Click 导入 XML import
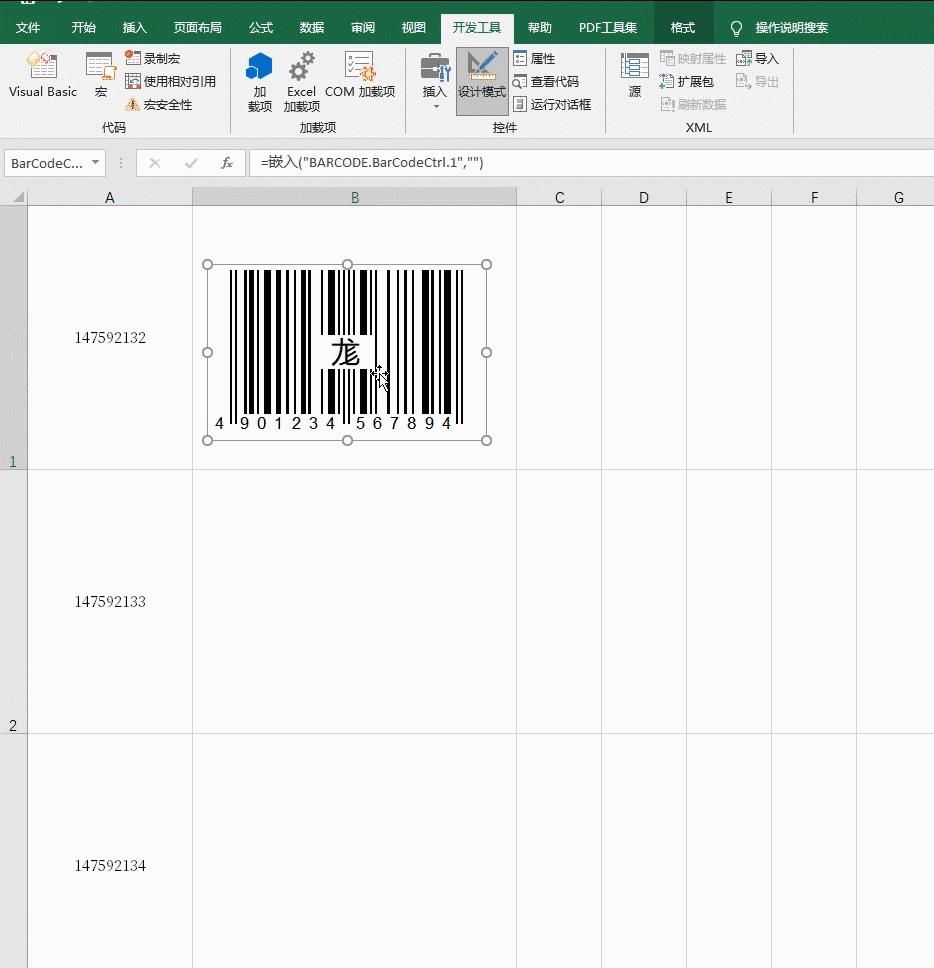This screenshot has height=968, width=934. [757, 58]
